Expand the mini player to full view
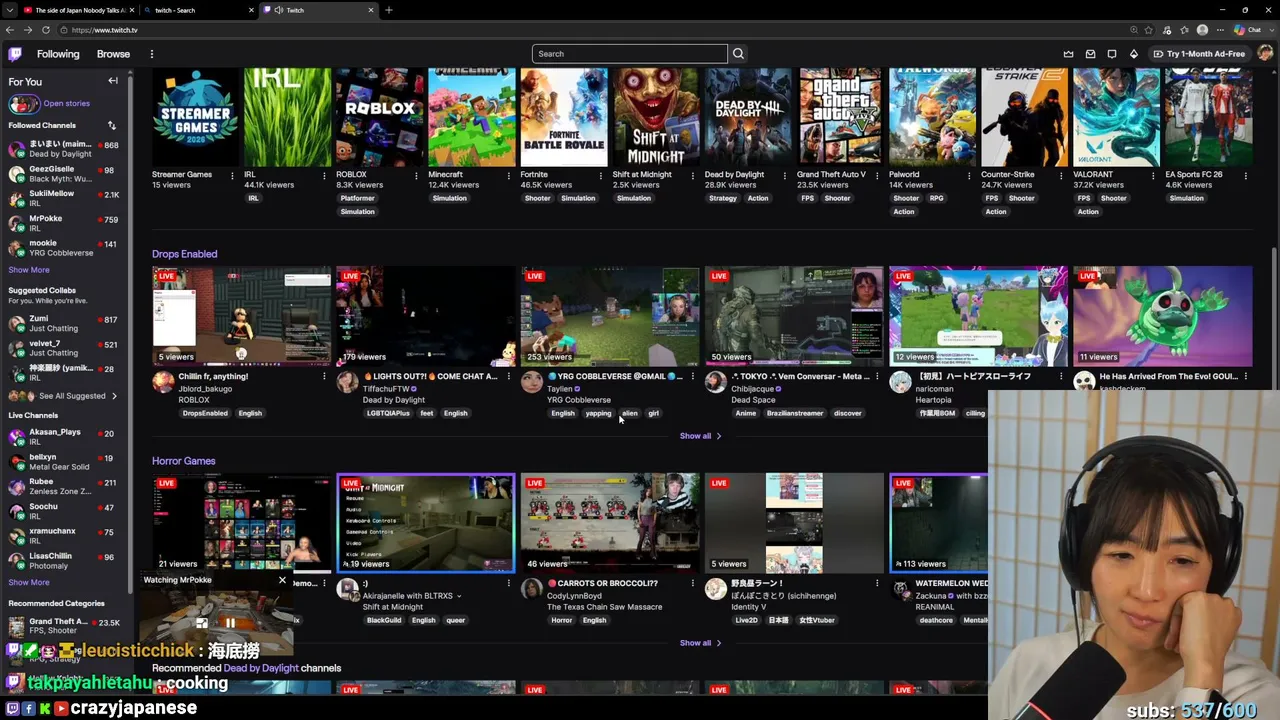This screenshot has width=1280, height=720. pos(202,623)
